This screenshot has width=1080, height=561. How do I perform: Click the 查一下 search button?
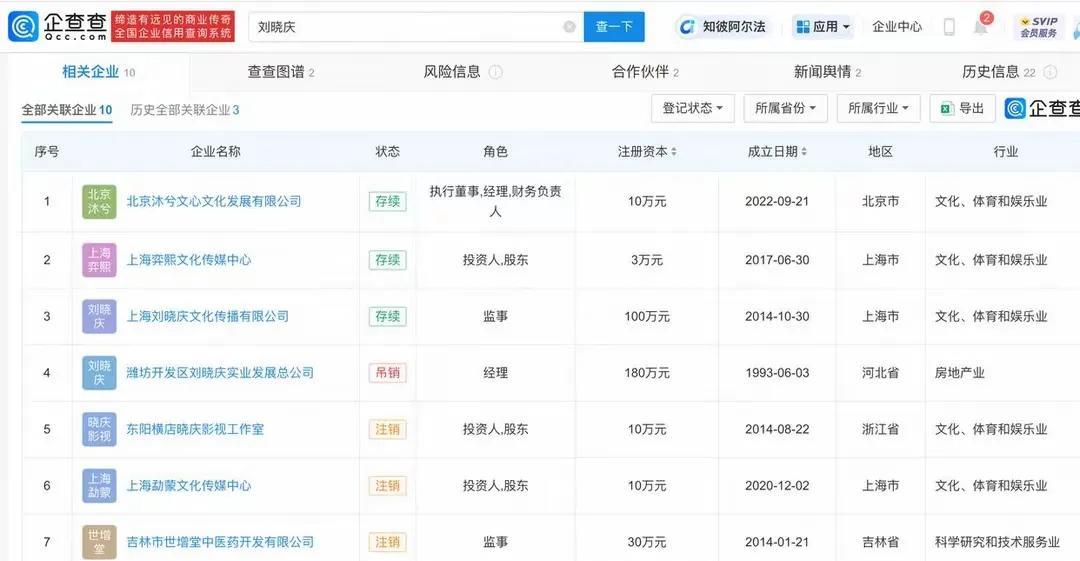point(614,27)
